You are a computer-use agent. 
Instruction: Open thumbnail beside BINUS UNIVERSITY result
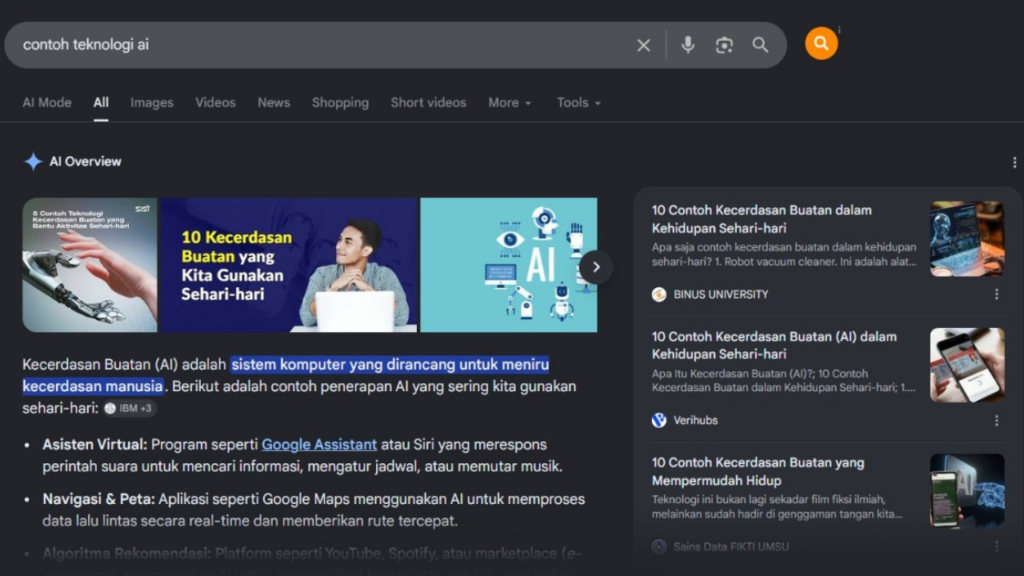967,239
